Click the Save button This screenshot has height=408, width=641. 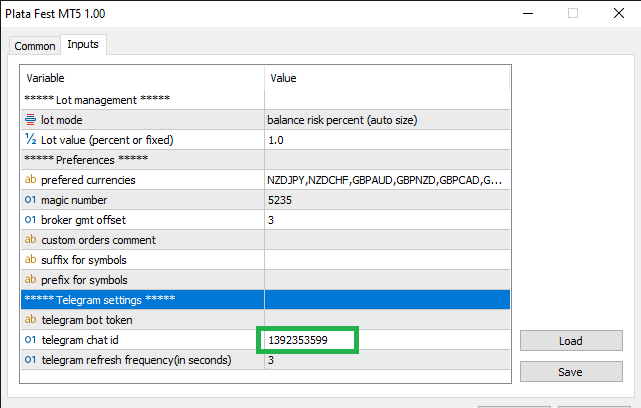[571, 372]
